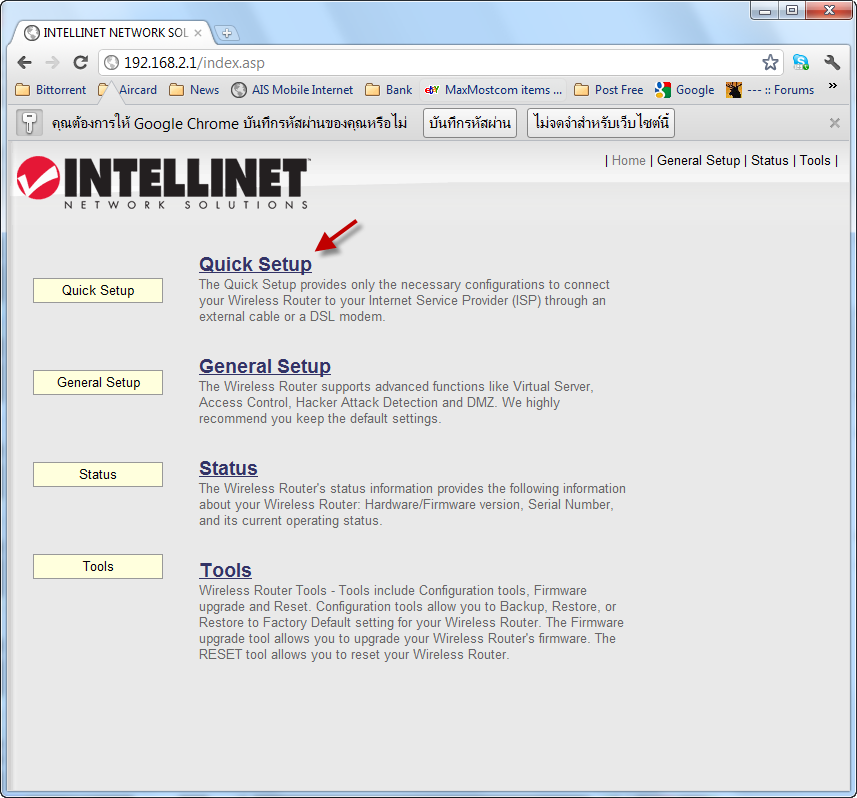Open MaxMostcom items eBay bookmark
The height and width of the screenshot is (798, 857).
[x=494, y=90]
